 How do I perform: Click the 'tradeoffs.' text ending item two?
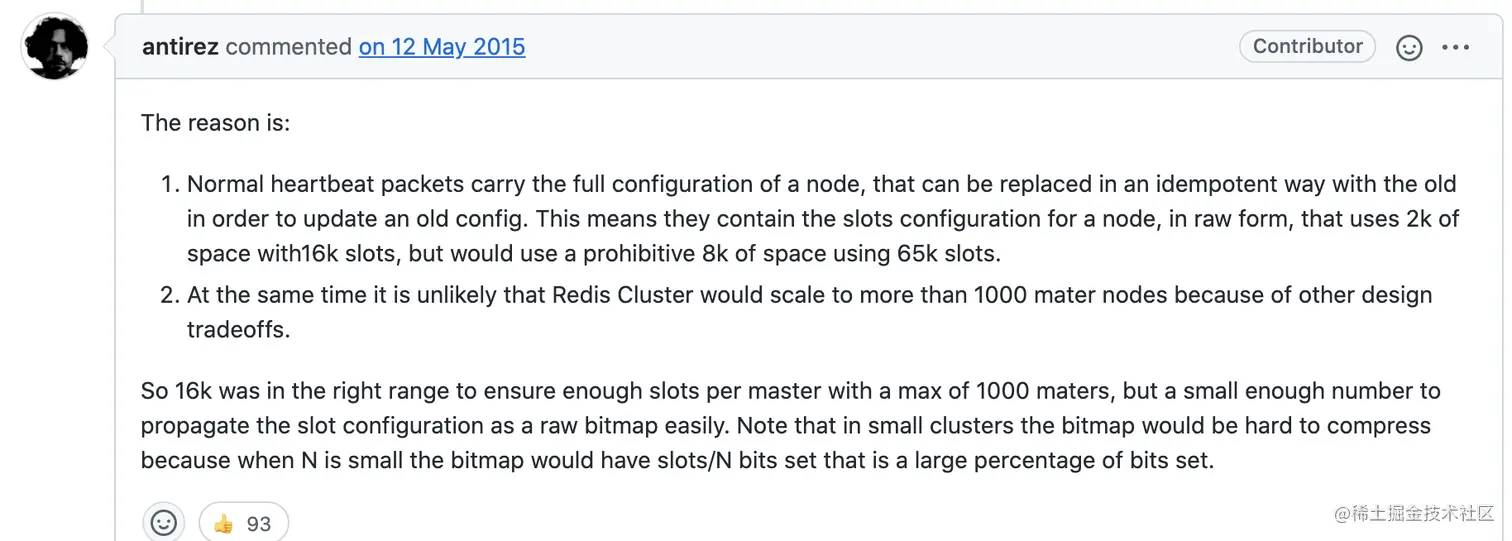(238, 330)
